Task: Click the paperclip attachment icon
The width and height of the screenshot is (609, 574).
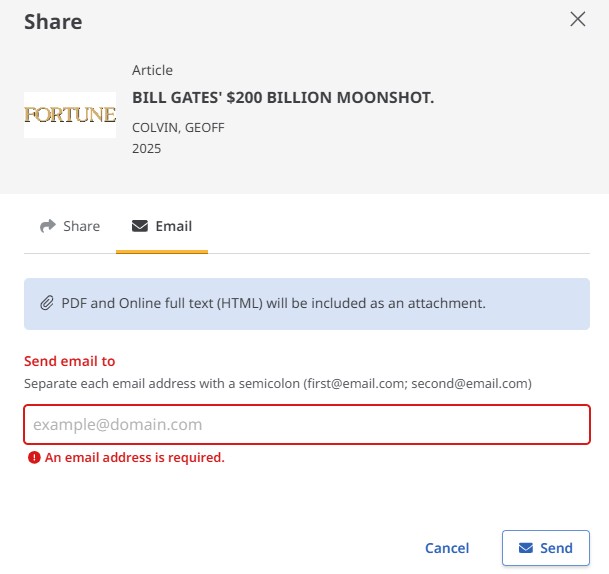Action: [x=47, y=303]
